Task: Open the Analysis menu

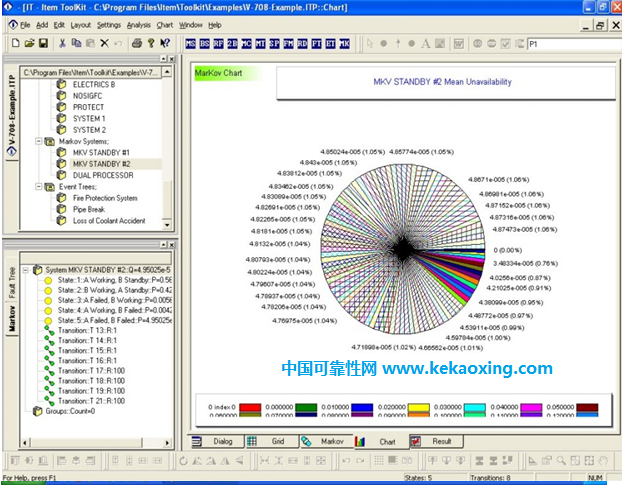Action: 139,24
